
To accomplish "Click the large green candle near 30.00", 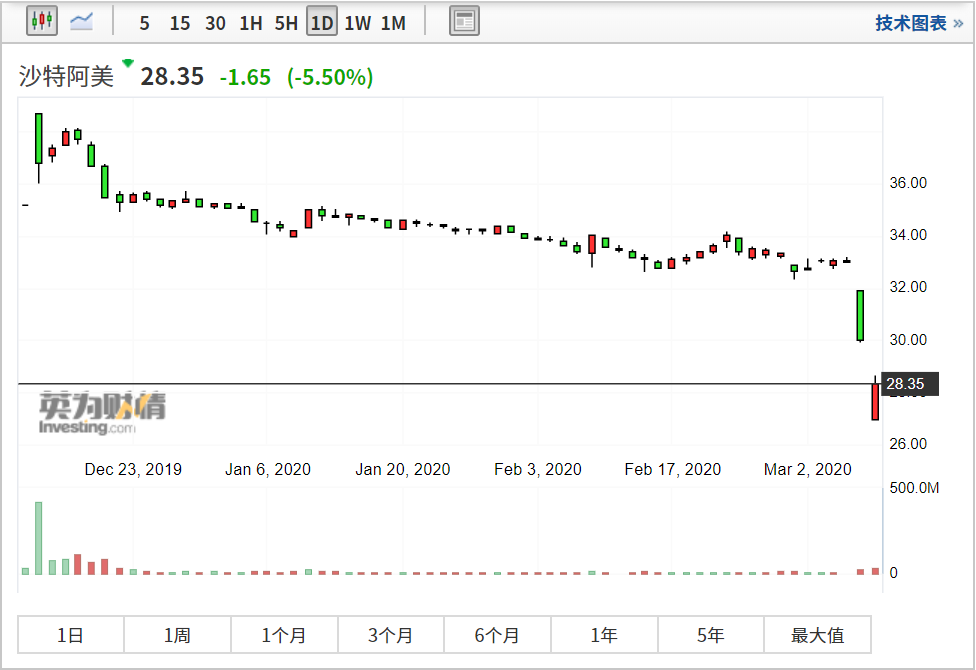I will tap(860, 315).
